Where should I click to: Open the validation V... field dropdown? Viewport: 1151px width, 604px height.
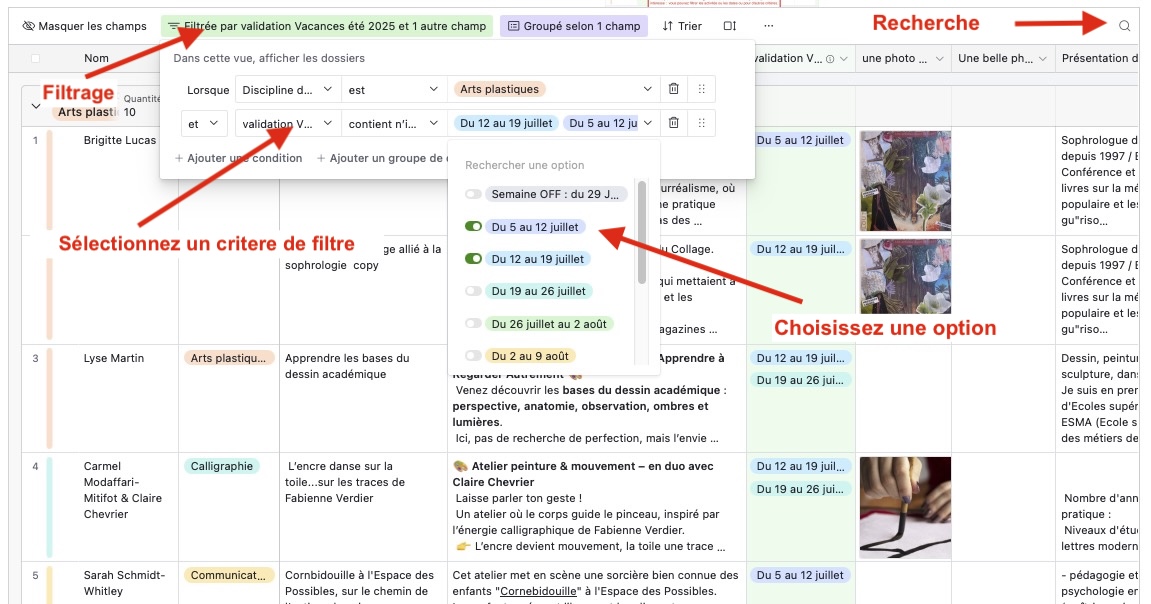click(288, 123)
